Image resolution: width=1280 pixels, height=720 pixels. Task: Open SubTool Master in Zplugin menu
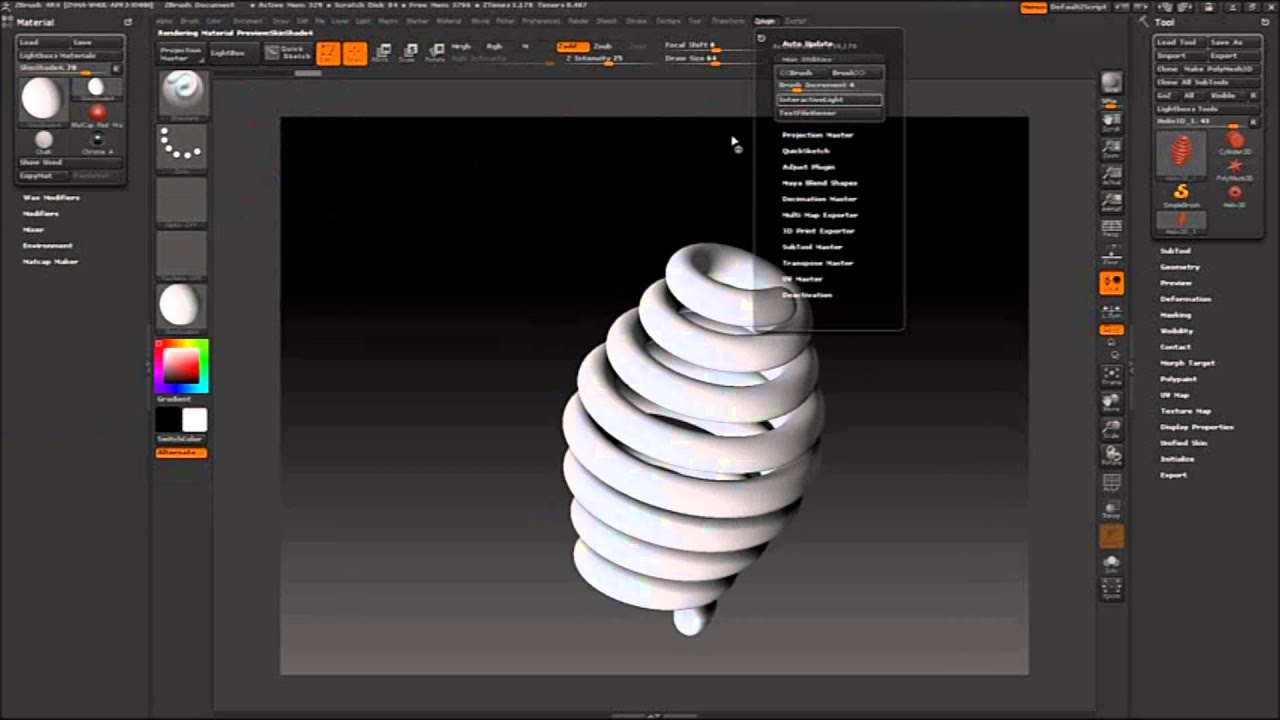[813, 247]
